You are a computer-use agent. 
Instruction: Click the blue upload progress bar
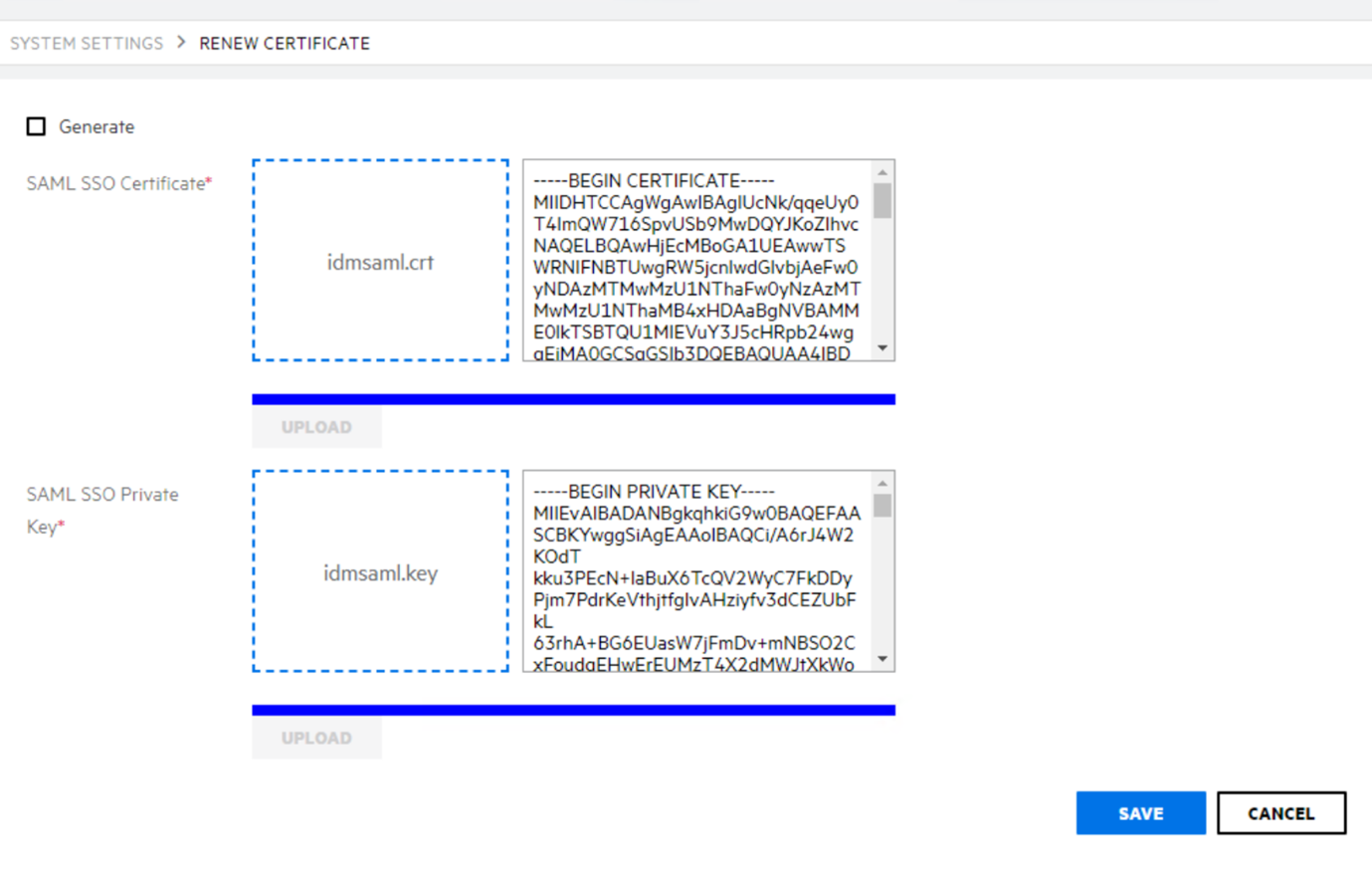click(574, 398)
